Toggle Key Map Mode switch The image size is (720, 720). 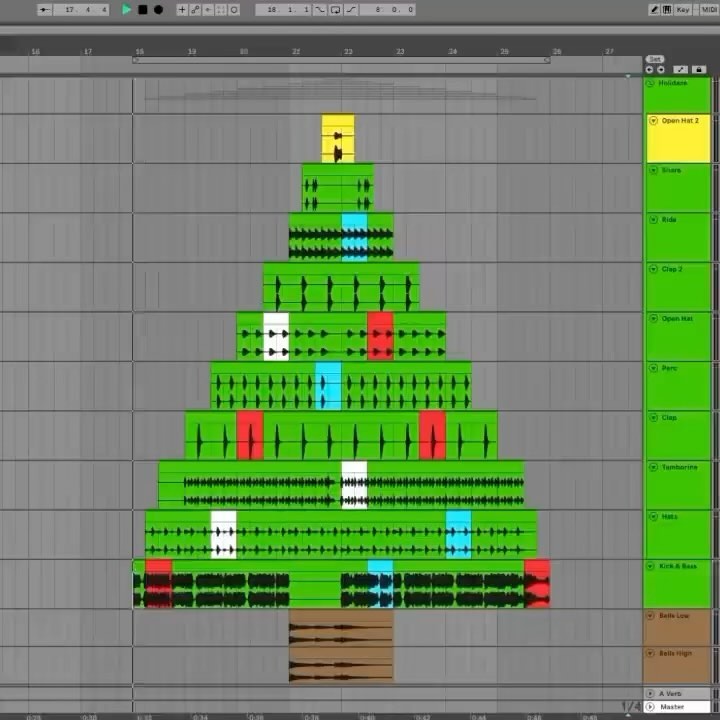tap(683, 10)
